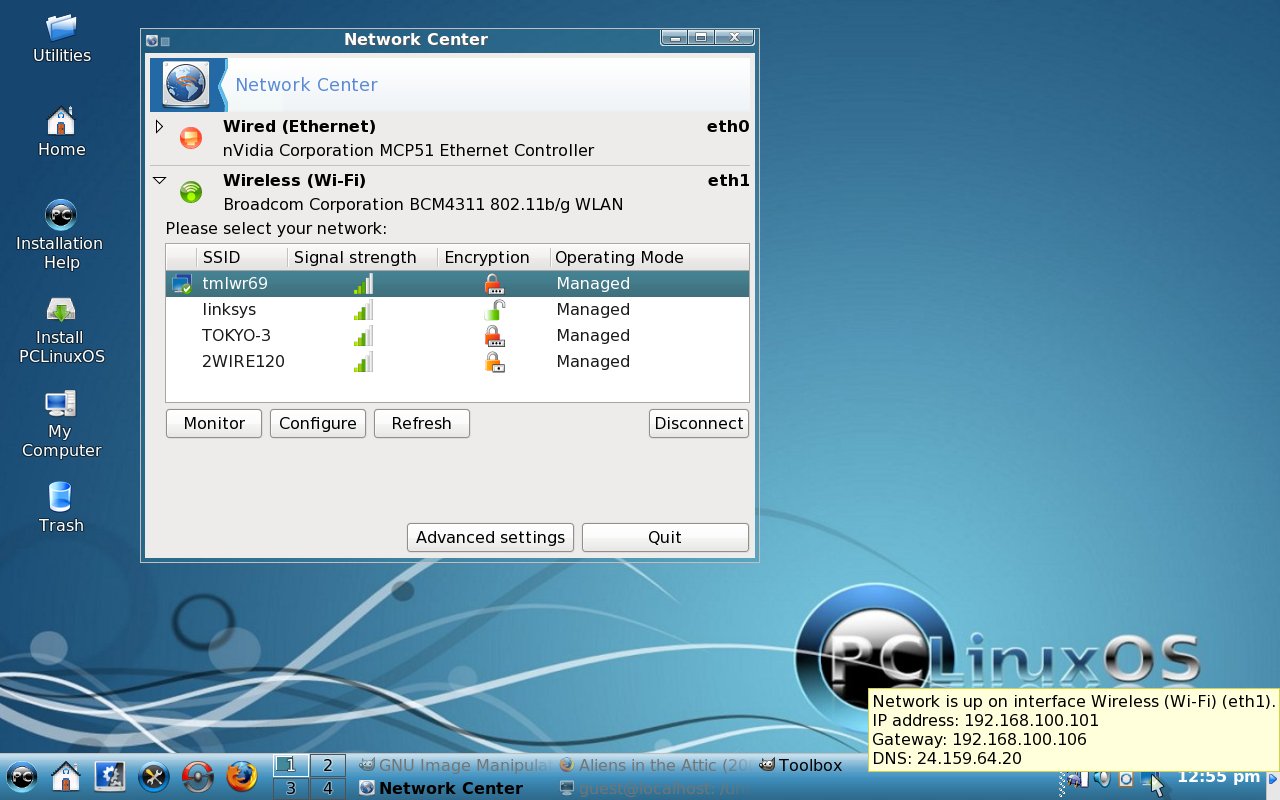The image size is (1280, 800).
Task: Select the tmlwr69 network row
Action: pos(457,284)
